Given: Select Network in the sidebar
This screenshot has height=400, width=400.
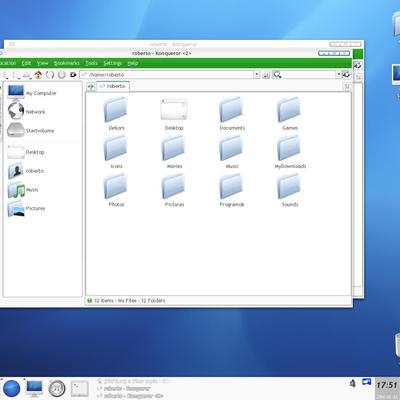Looking at the screenshot, I should [27, 111].
